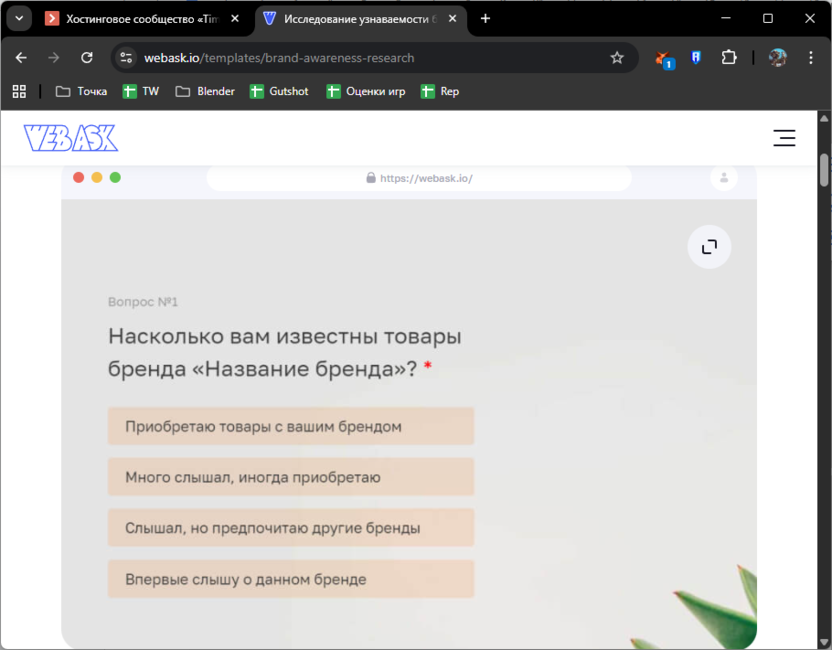
Task: Select 'Слышал, но предпочитаю другие бренды'
Action: coord(290,527)
